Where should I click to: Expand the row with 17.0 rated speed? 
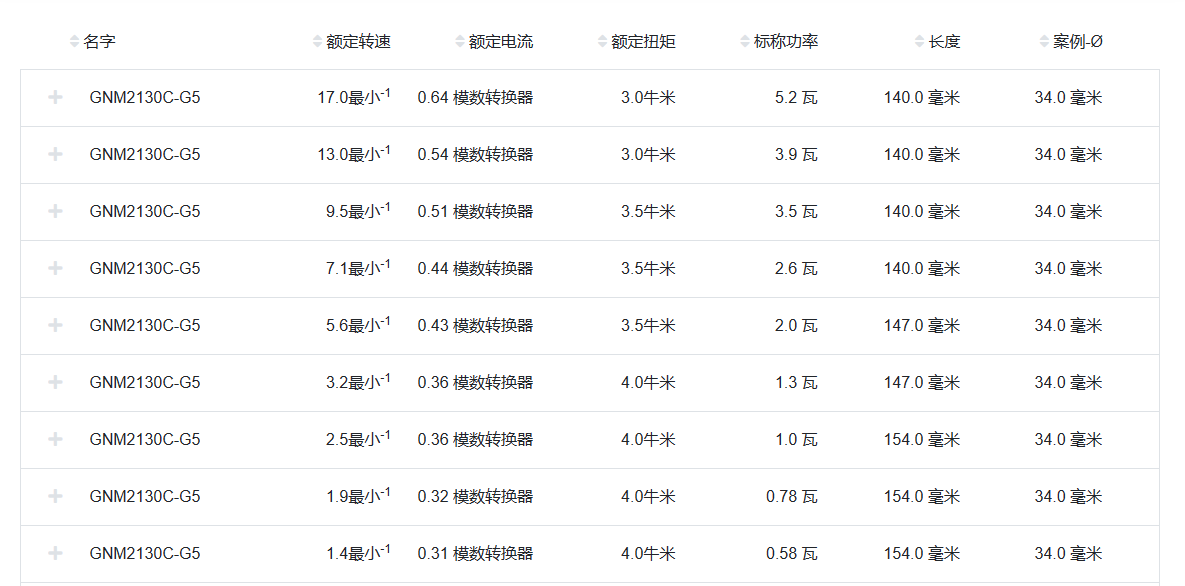(x=56, y=98)
